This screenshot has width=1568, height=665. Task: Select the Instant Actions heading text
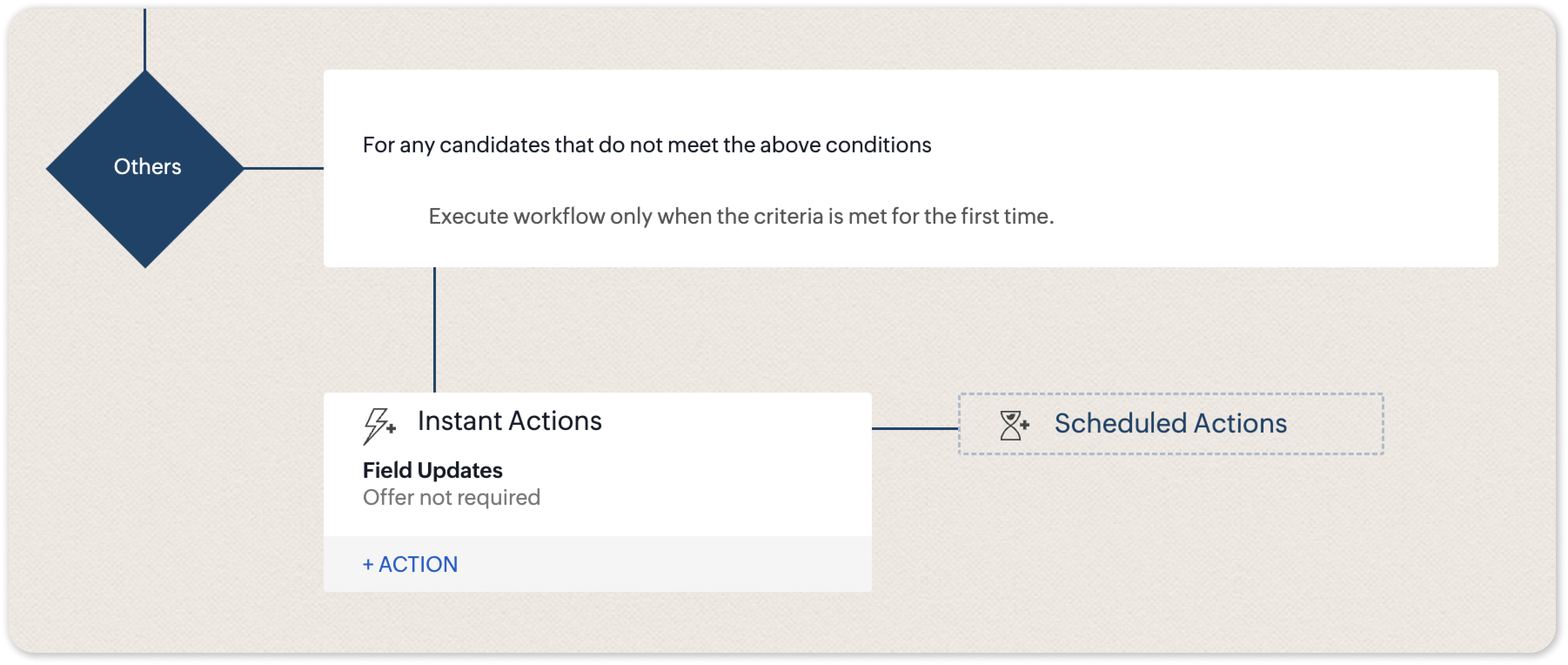pyautogui.click(x=509, y=421)
